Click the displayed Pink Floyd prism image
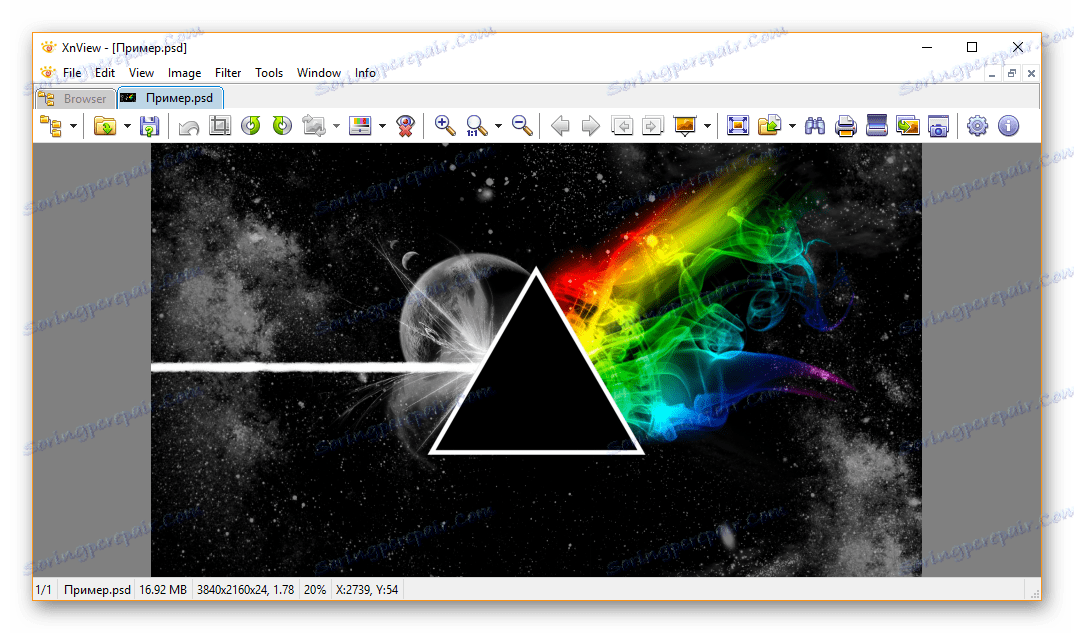The image size is (1074, 633). 536,360
